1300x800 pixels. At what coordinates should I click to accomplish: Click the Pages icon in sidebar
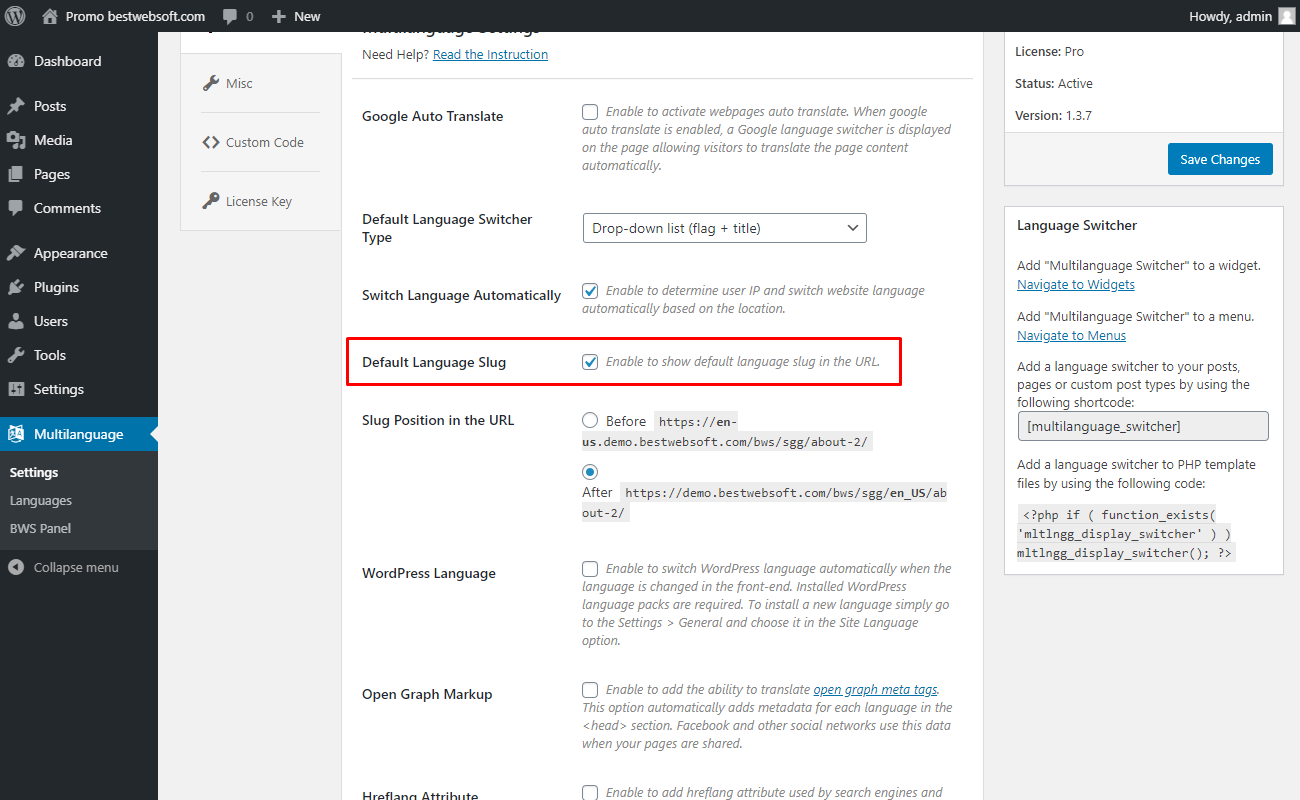16,174
